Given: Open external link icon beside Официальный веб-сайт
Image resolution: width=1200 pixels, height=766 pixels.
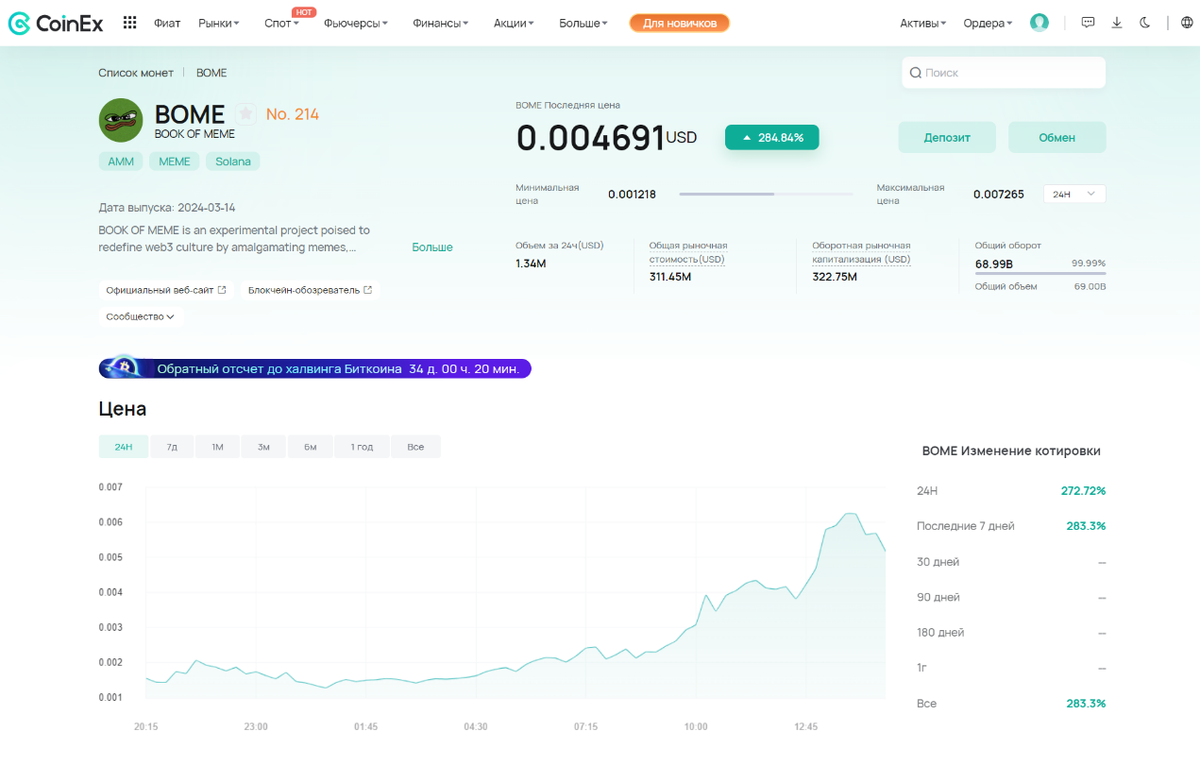Looking at the screenshot, I should tap(222, 290).
